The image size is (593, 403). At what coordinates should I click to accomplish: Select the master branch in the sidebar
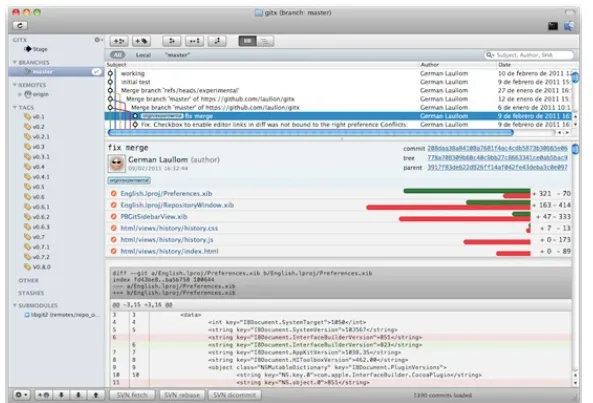(x=56, y=72)
